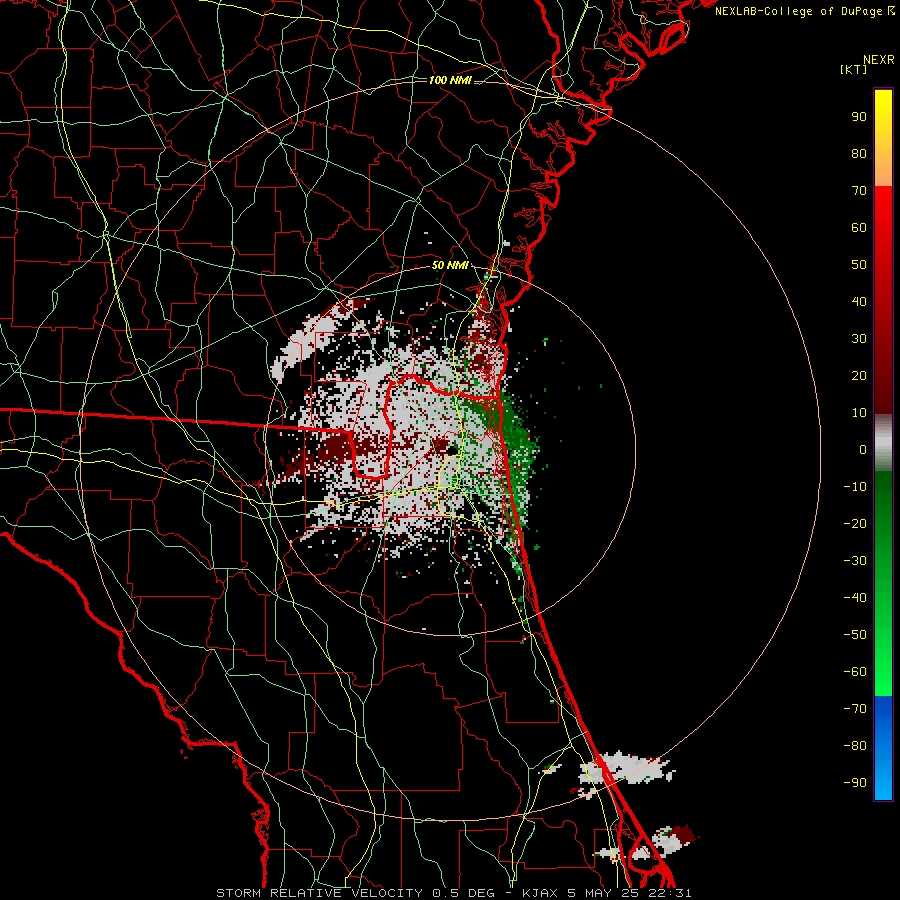This screenshot has width=900, height=900.
Task: Click the -90 scale label
Action: tap(855, 783)
